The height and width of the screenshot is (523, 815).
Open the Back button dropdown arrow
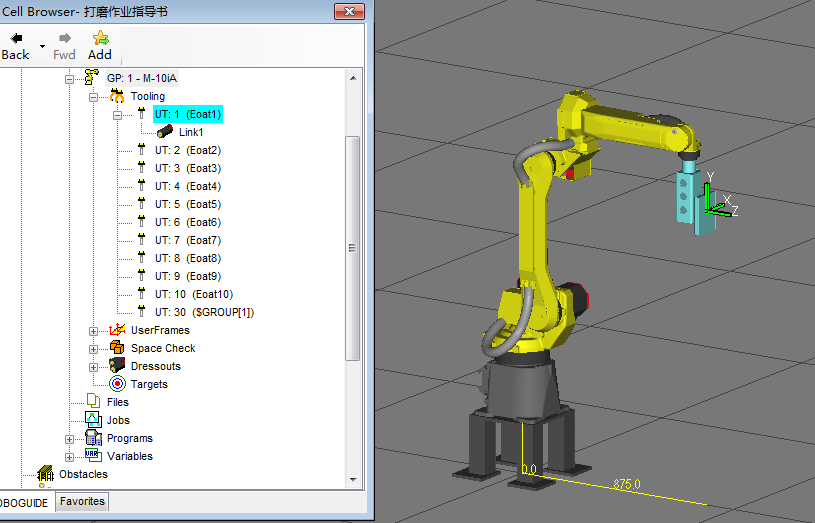42,46
